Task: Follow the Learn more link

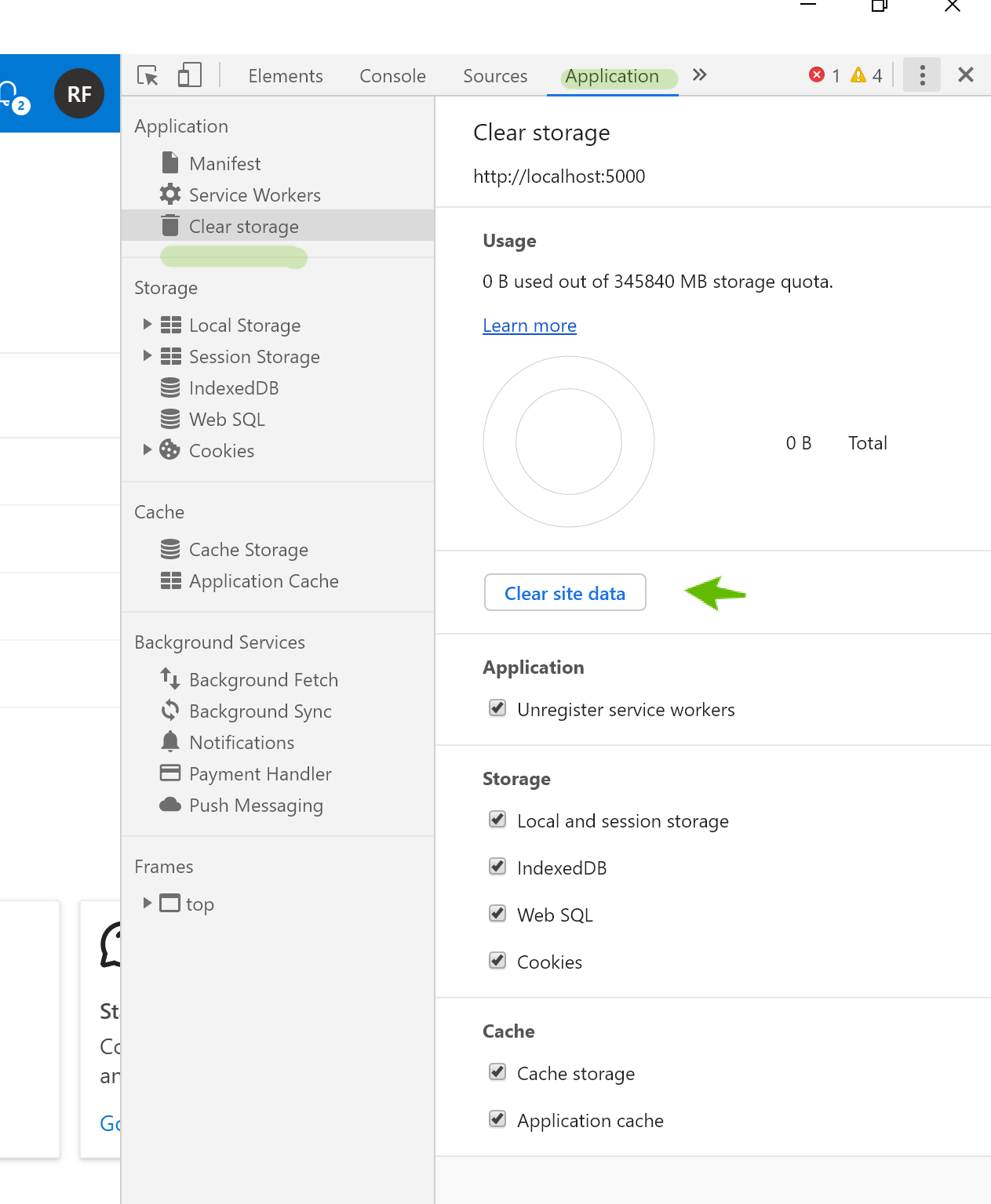Action: tap(529, 326)
